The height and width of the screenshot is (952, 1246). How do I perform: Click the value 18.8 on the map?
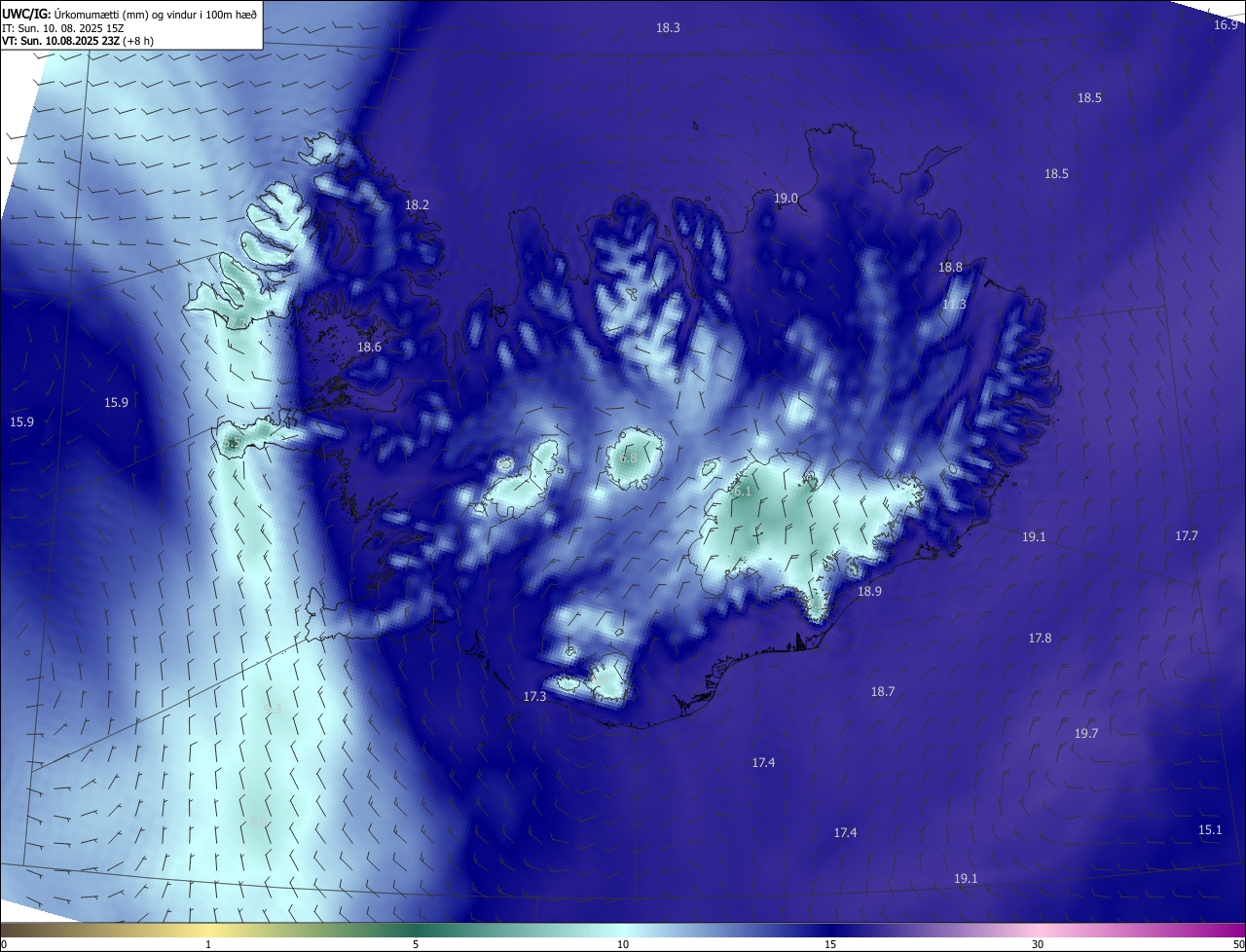click(950, 268)
